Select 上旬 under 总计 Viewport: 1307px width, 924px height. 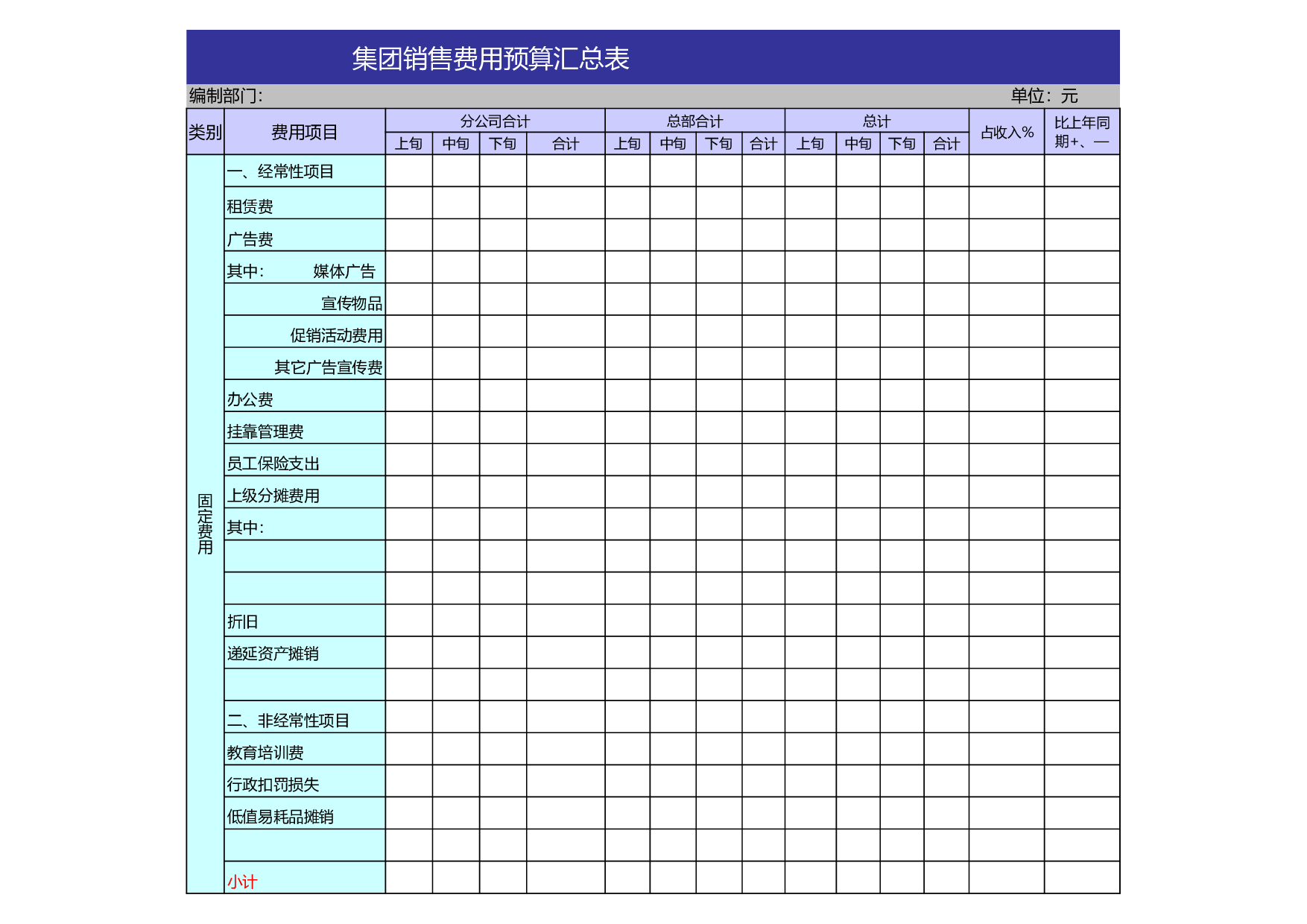click(810, 144)
